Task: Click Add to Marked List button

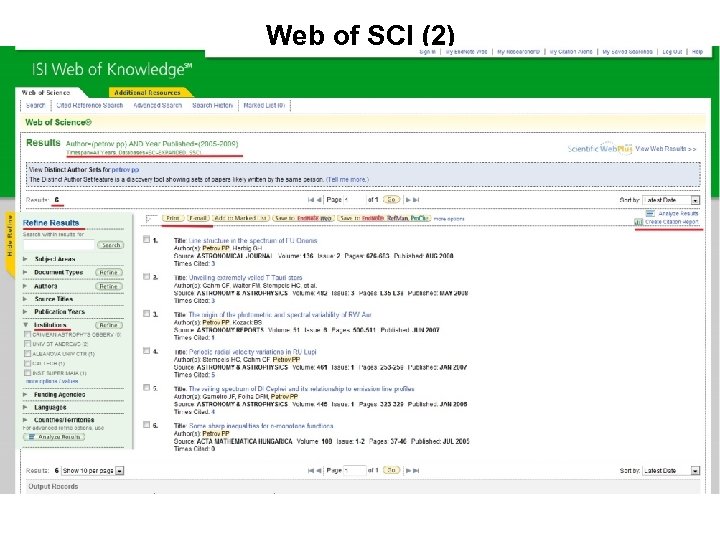Action: (x=241, y=219)
